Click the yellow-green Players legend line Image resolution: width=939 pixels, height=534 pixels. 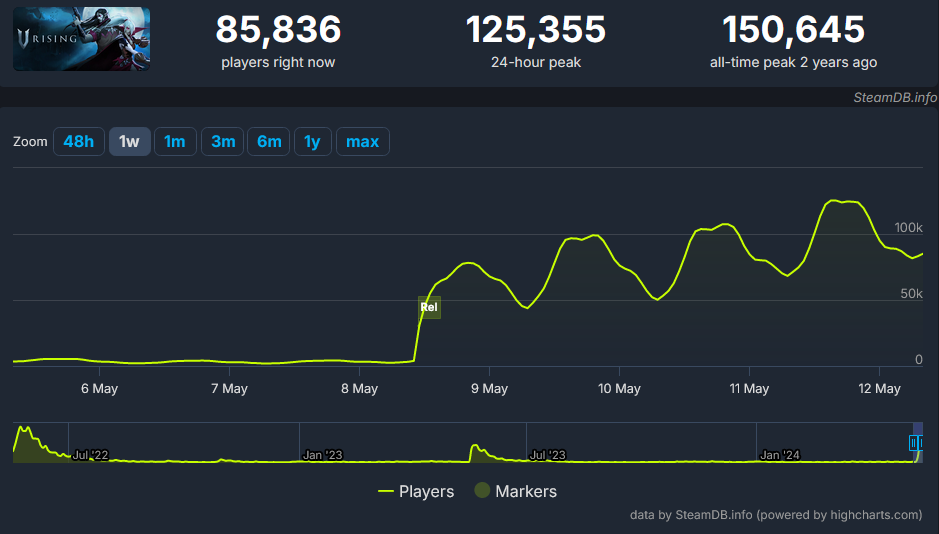(x=385, y=491)
